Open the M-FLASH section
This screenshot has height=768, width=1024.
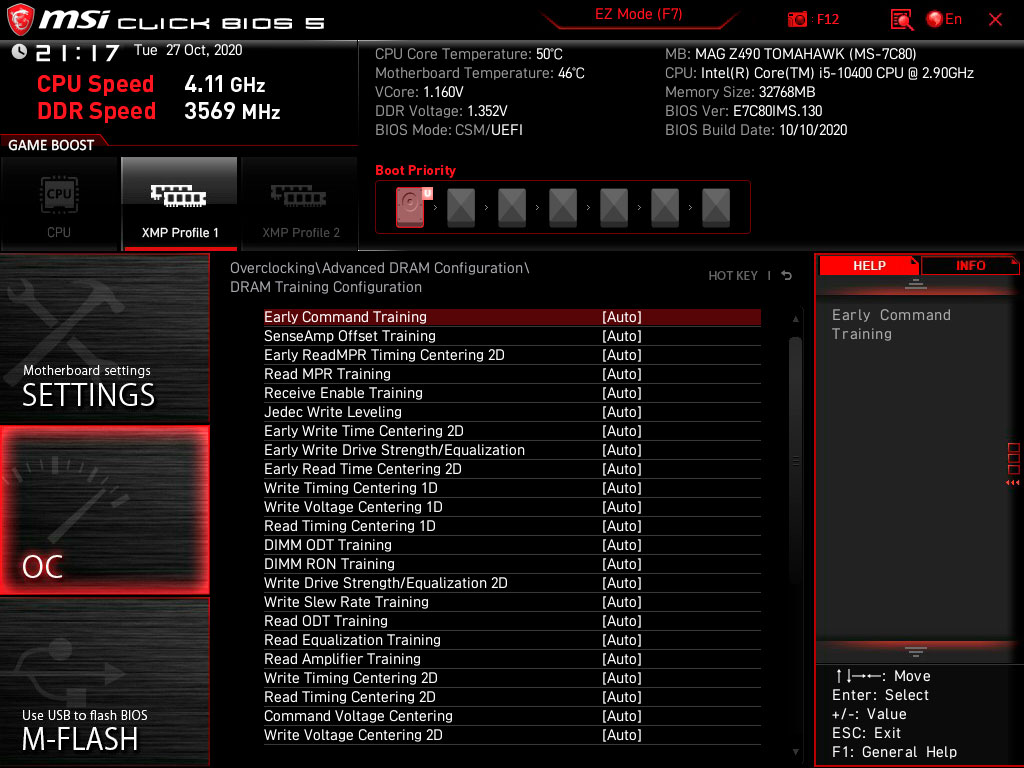104,682
